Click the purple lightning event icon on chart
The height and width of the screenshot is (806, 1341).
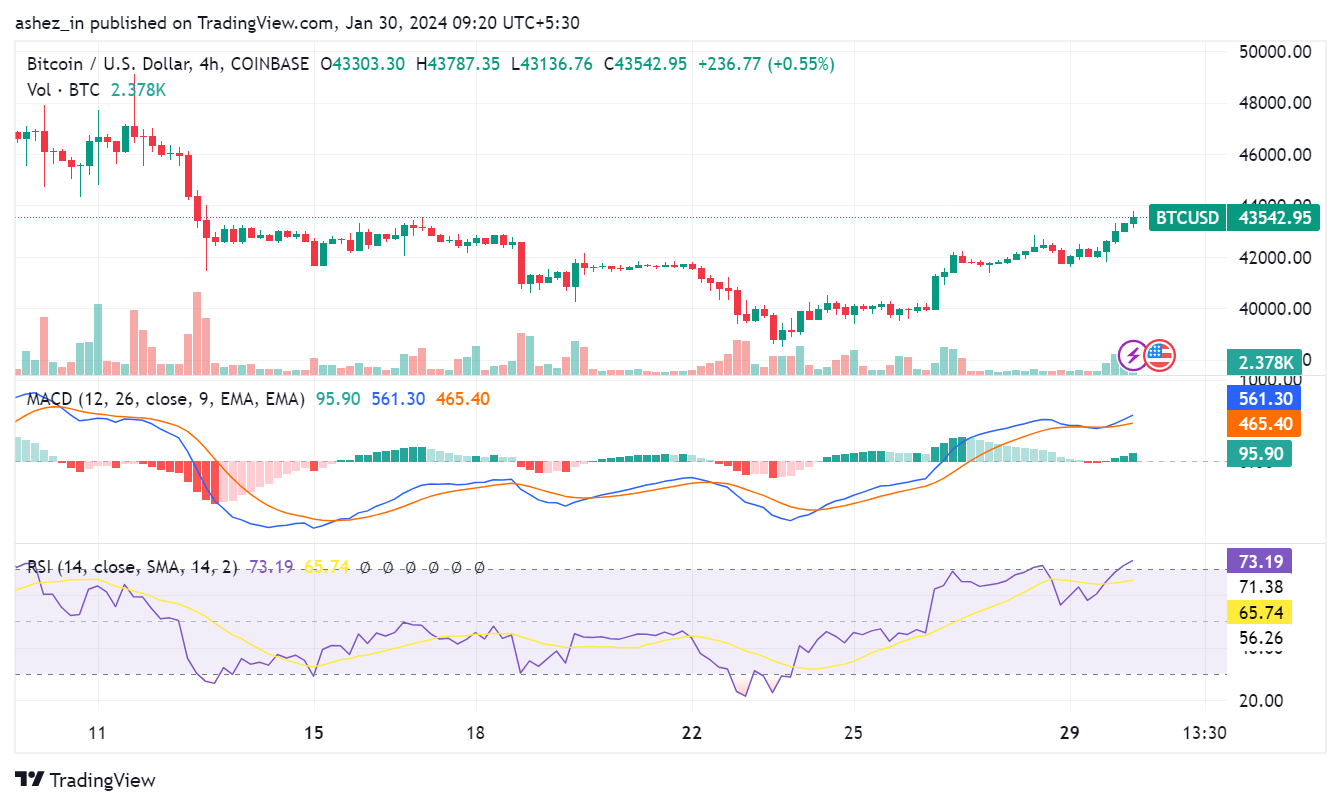[1131, 355]
